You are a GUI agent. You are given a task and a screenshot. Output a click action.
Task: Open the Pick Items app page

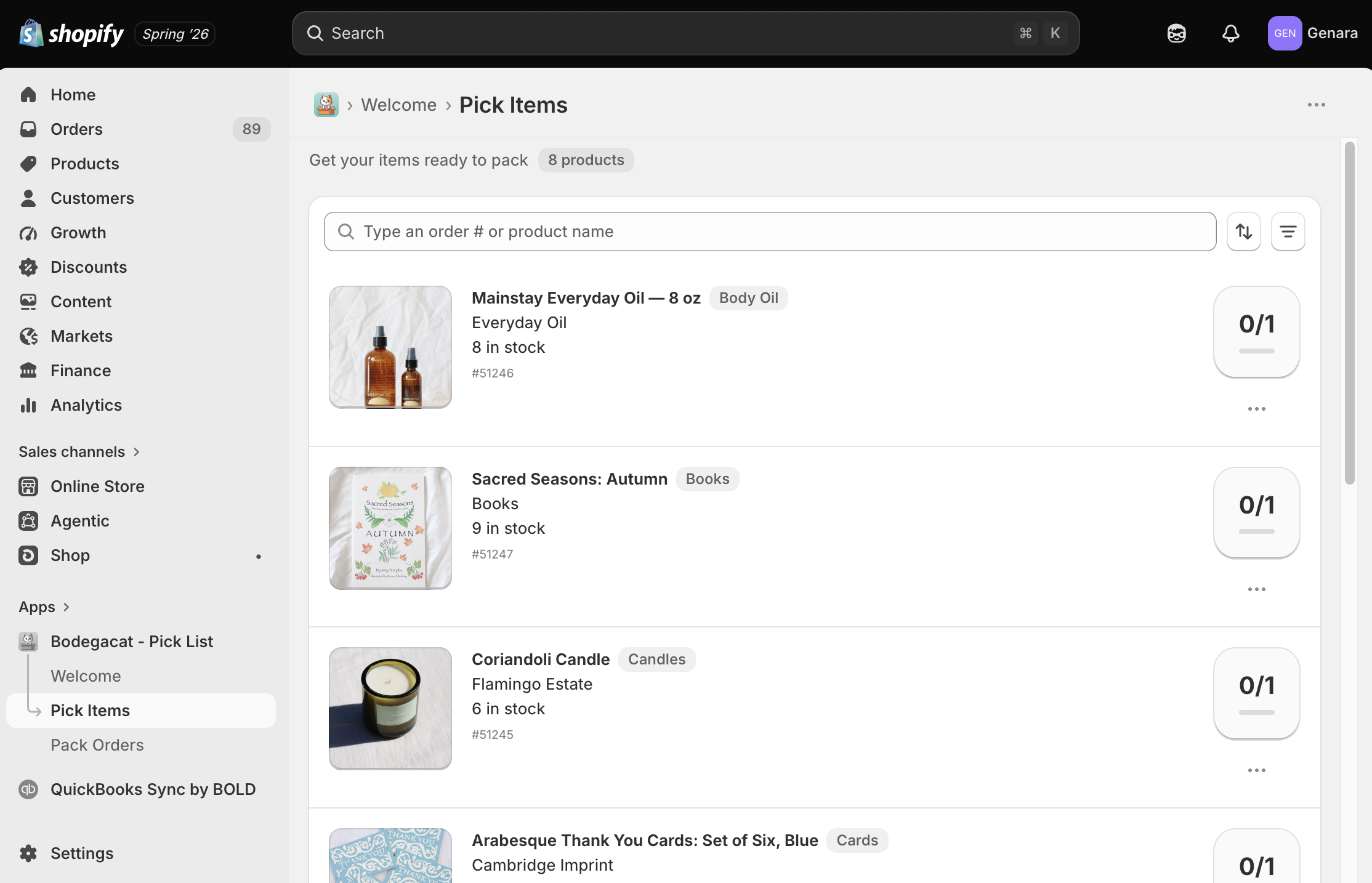141,711
